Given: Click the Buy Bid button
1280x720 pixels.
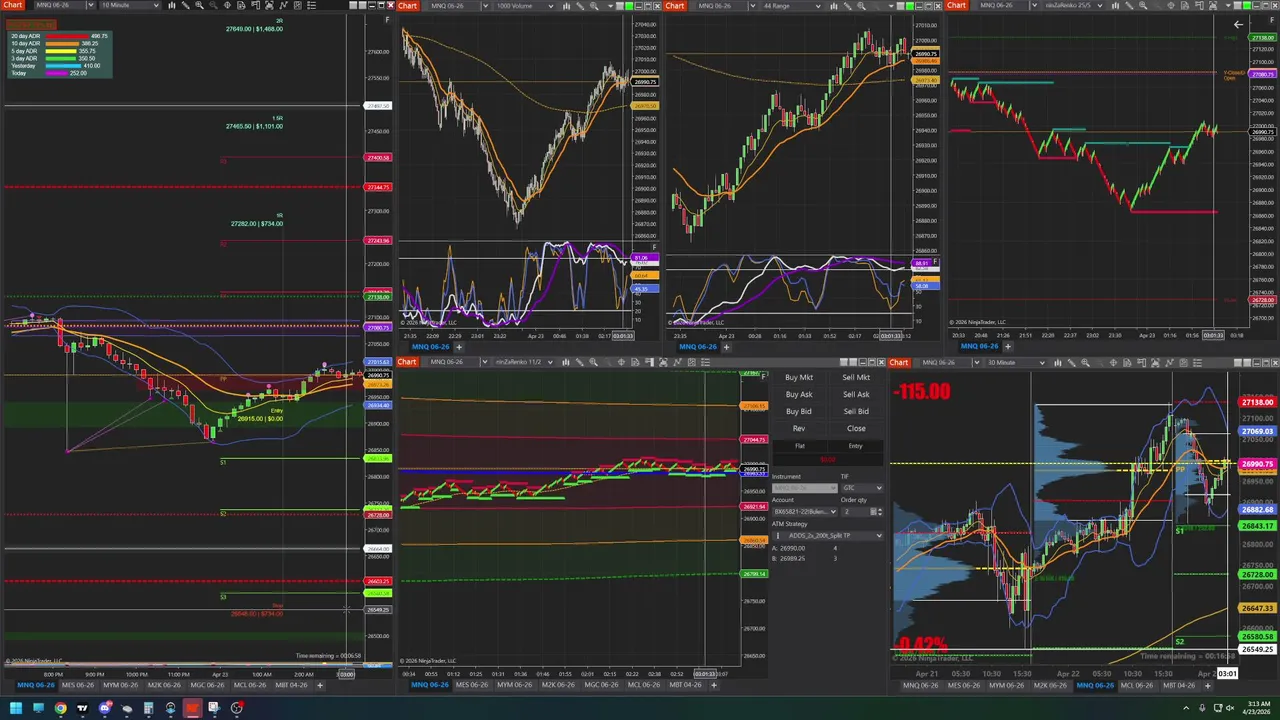Looking at the screenshot, I should point(799,412).
